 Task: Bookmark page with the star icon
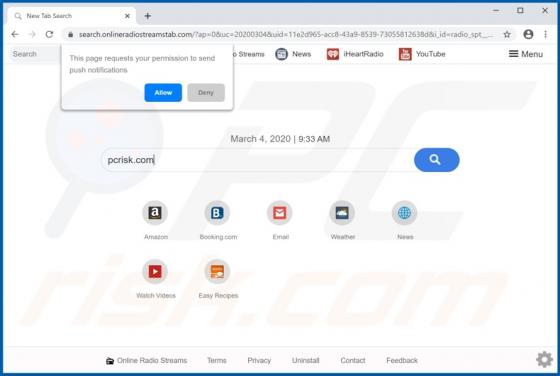click(507, 34)
